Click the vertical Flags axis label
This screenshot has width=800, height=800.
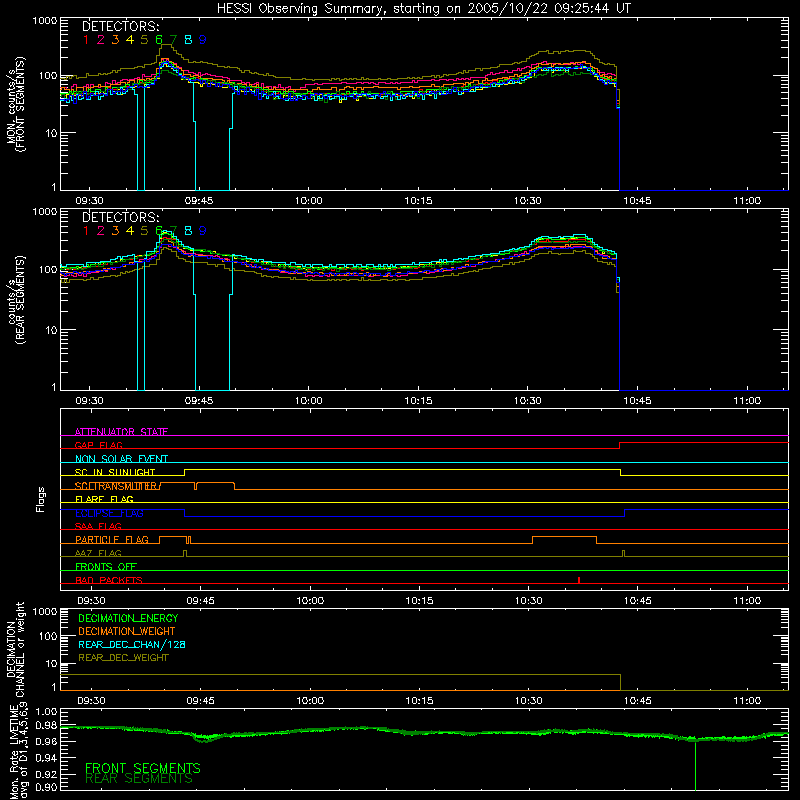(x=40, y=499)
